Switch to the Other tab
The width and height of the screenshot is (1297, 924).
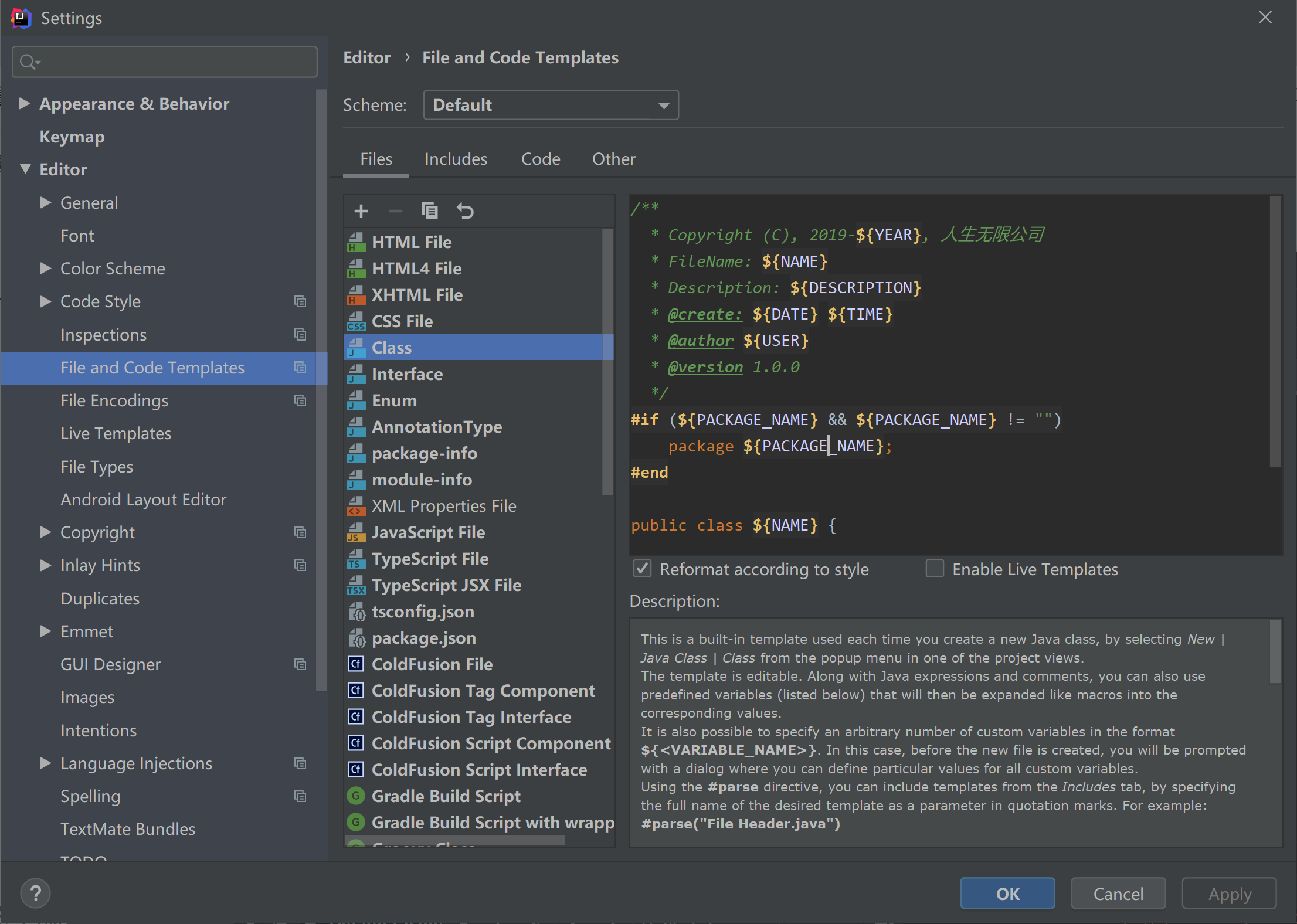click(x=613, y=159)
